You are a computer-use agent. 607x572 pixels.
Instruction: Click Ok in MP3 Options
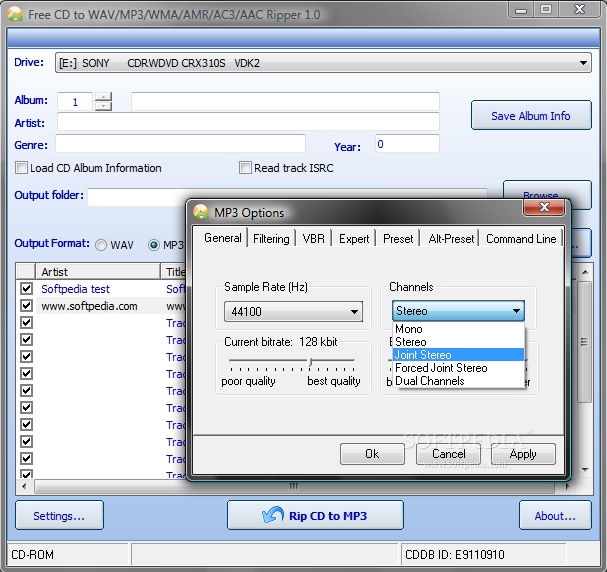click(372, 454)
